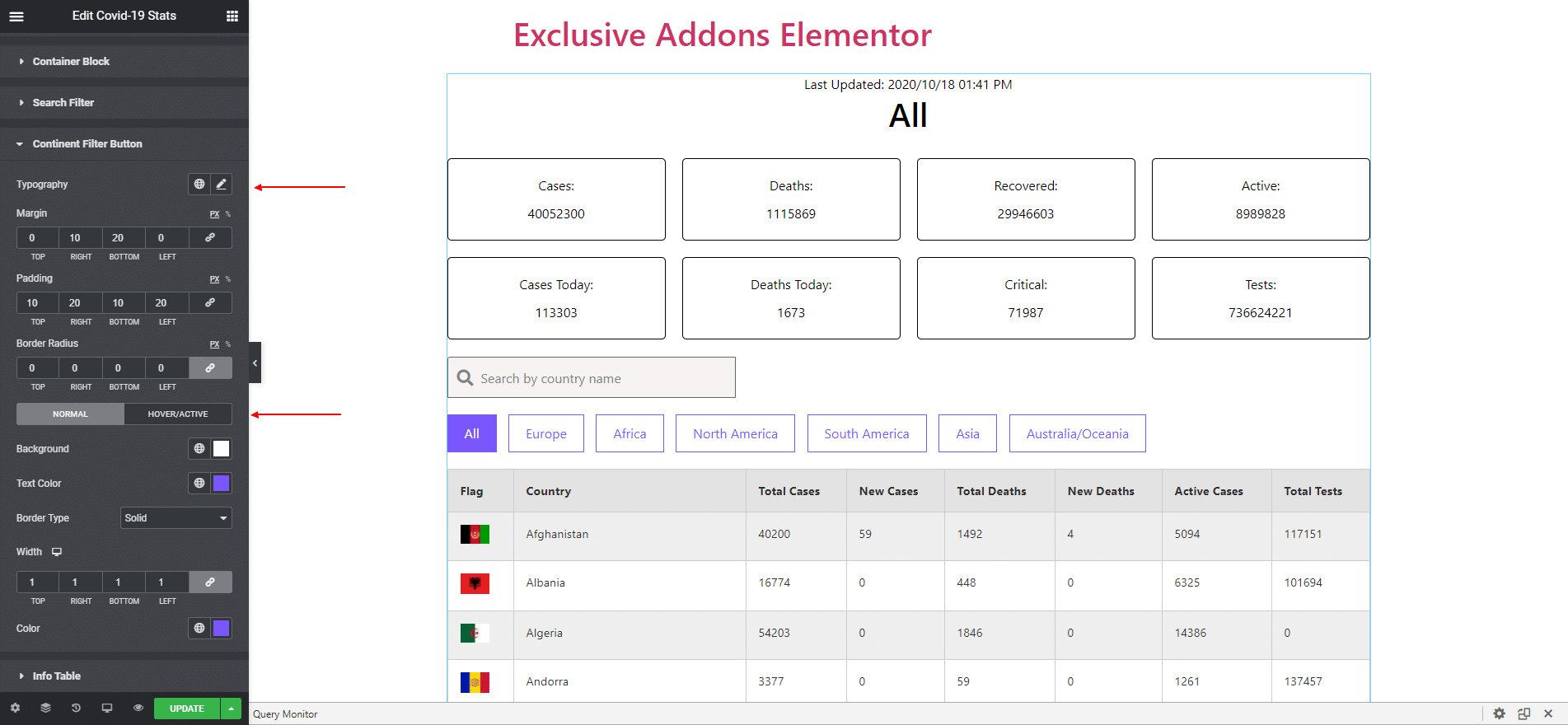Viewport: 1568px width, 725px height.
Task: Open the save options arrow beside Update
Action: [x=231, y=709]
